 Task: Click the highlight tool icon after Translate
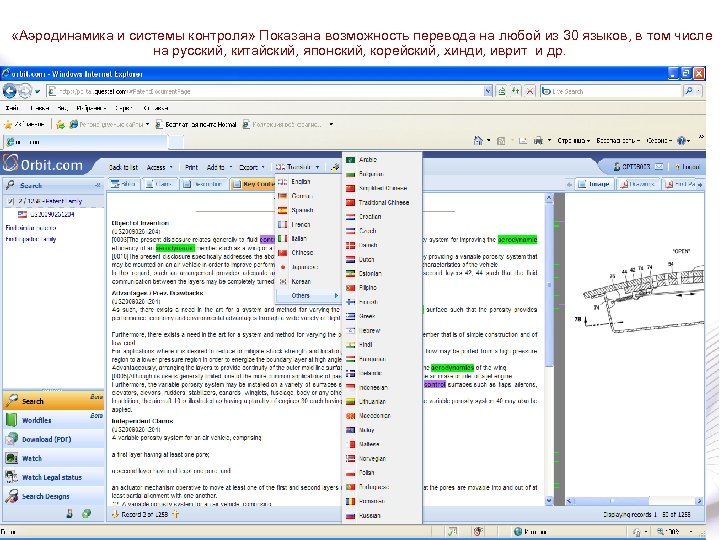(x=335, y=167)
